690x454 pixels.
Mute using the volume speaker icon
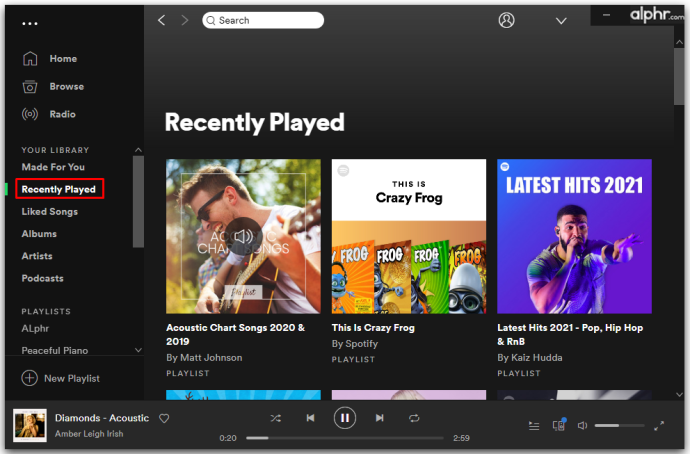[582, 425]
